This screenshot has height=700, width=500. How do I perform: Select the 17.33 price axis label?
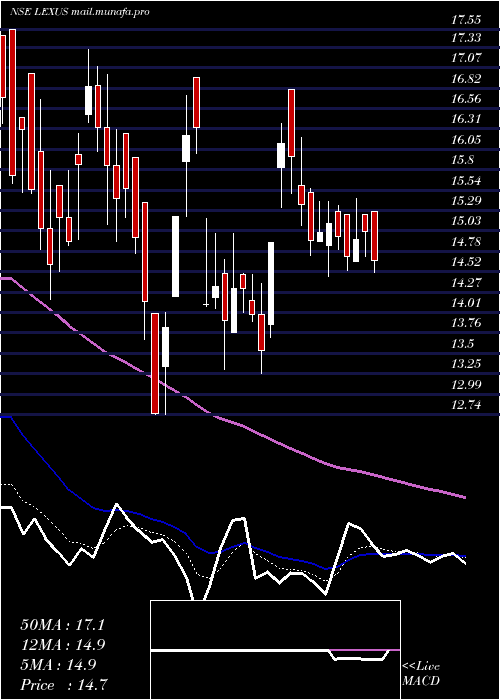[466, 38]
